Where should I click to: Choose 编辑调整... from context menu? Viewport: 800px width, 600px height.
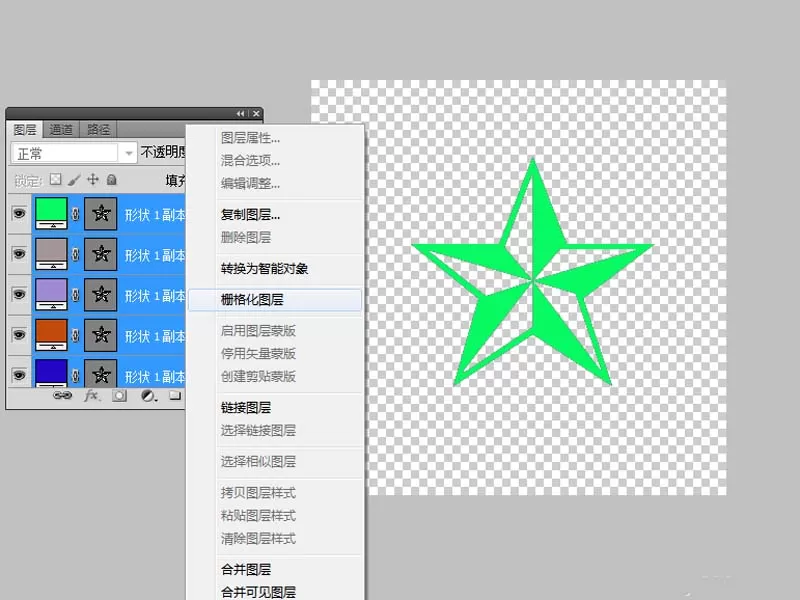click(x=275, y=184)
